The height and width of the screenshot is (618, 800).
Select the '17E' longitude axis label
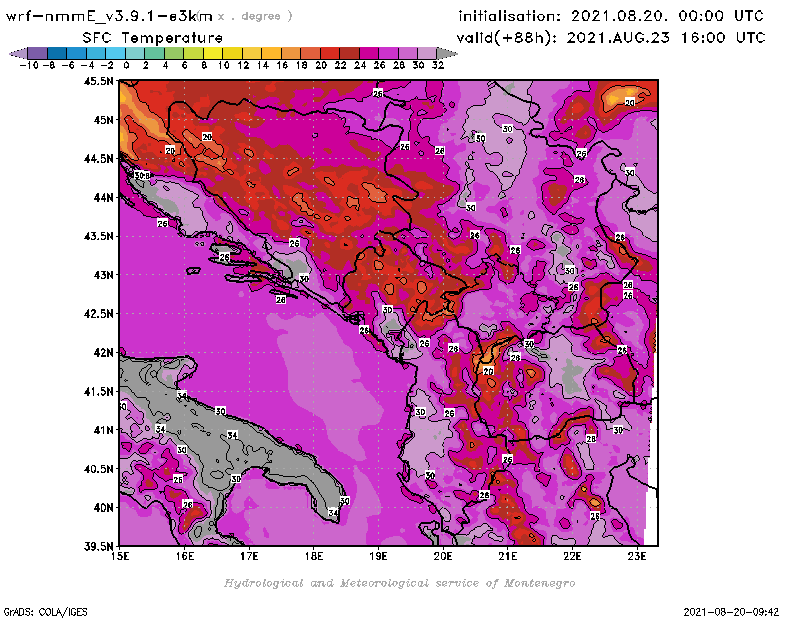(x=249, y=556)
